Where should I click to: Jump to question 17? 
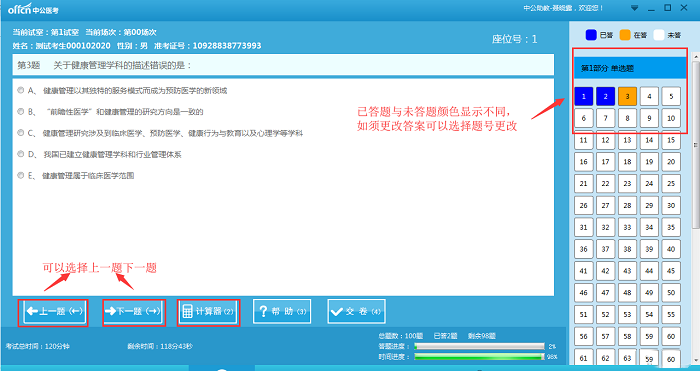coord(605,162)
